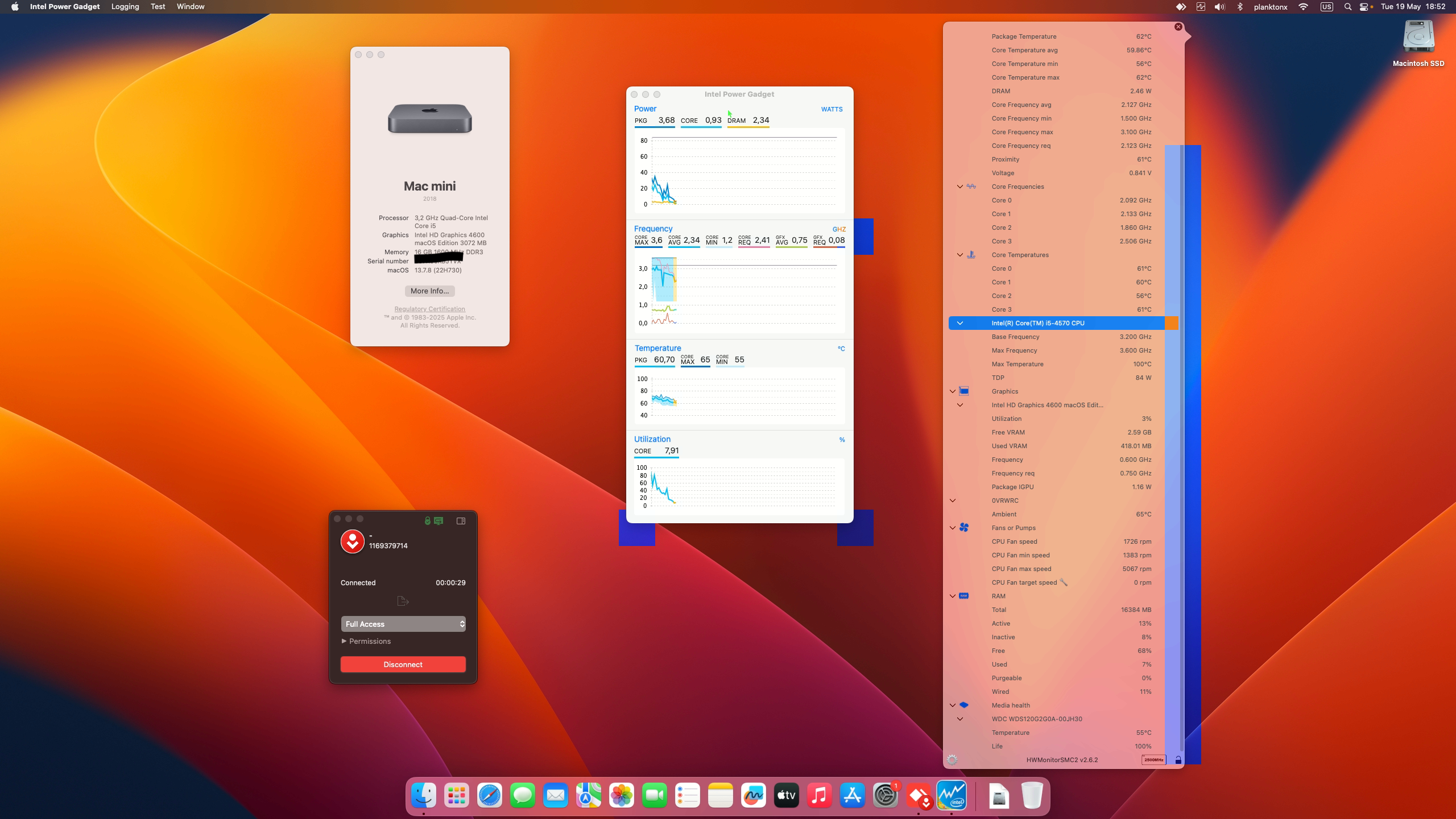The width and height of the screenshot is (1456, 819).
Task: Click the Core Temperatures thermometer icon
Action: click(x=971, y=255)
